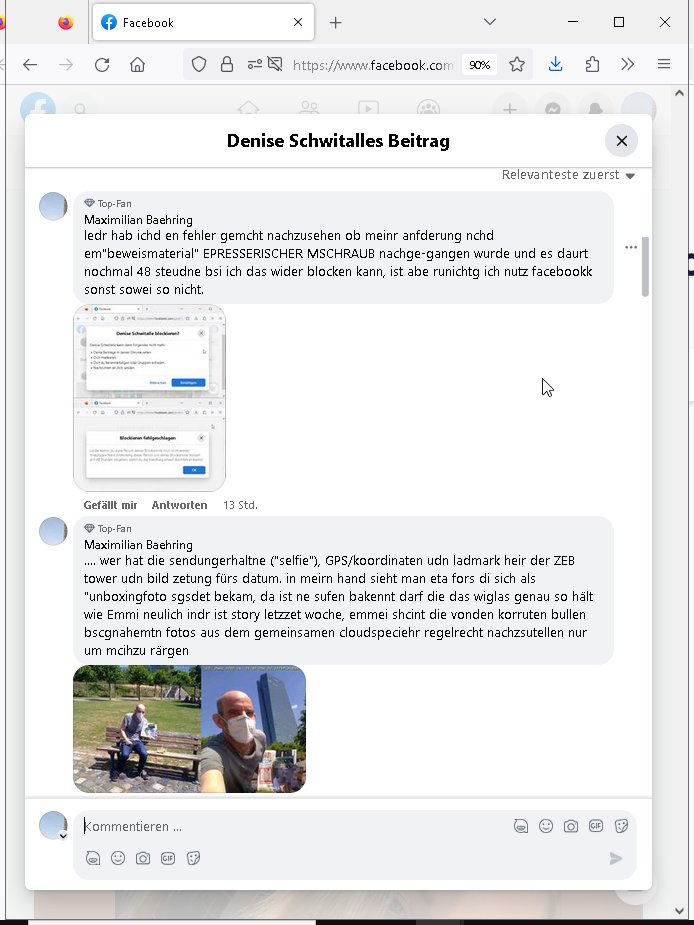Open the park bench and selfie photo
694x925 pixels.
point(189,729)
